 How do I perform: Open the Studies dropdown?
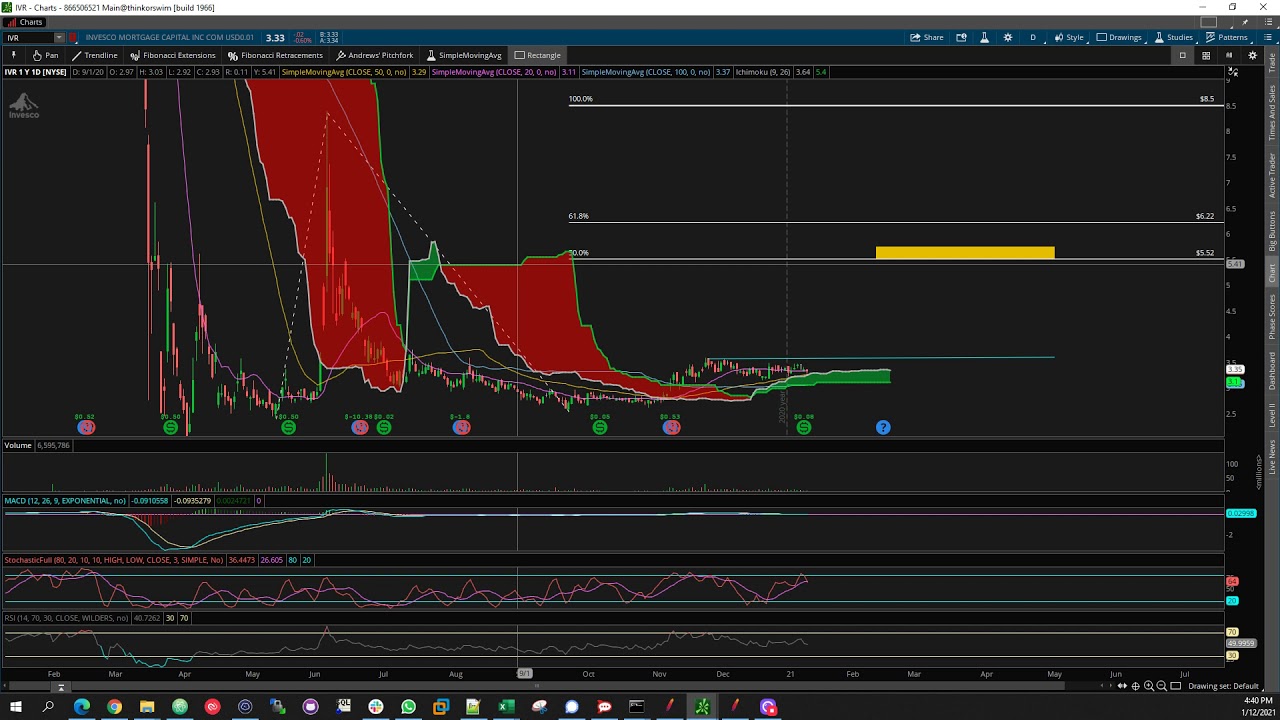coord(1174,37)
